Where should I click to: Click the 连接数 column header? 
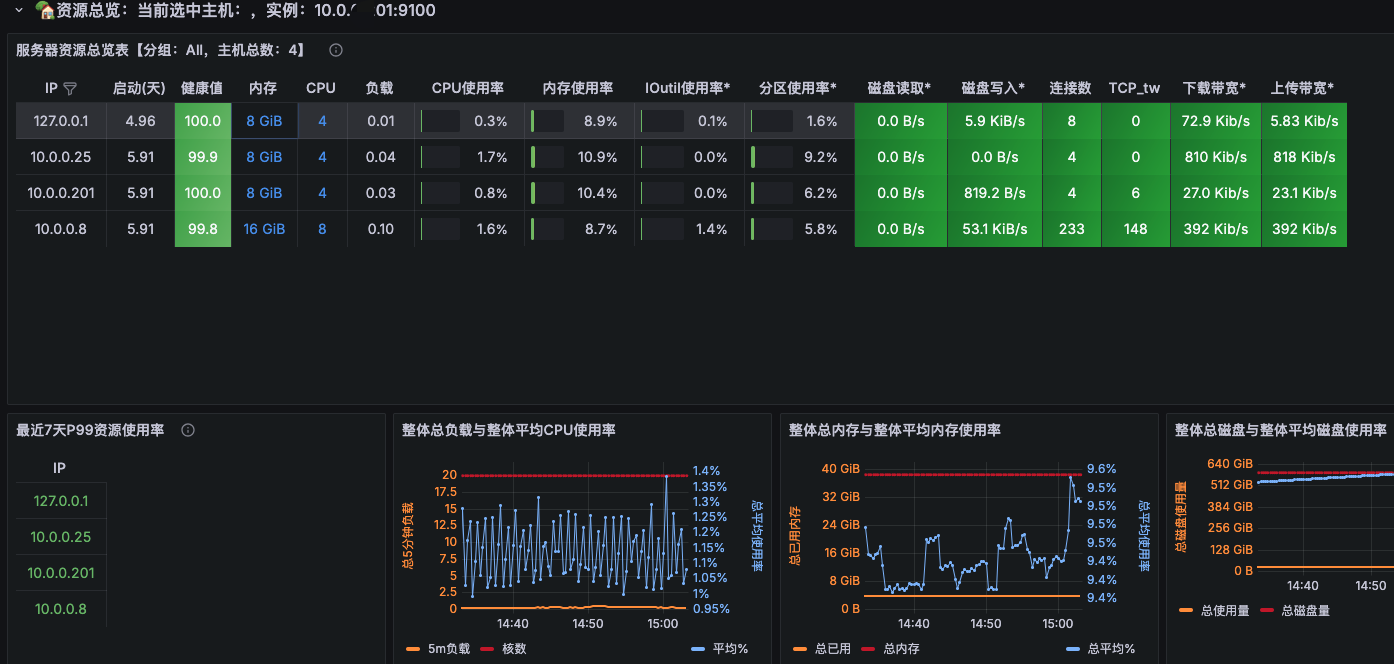1070,88
